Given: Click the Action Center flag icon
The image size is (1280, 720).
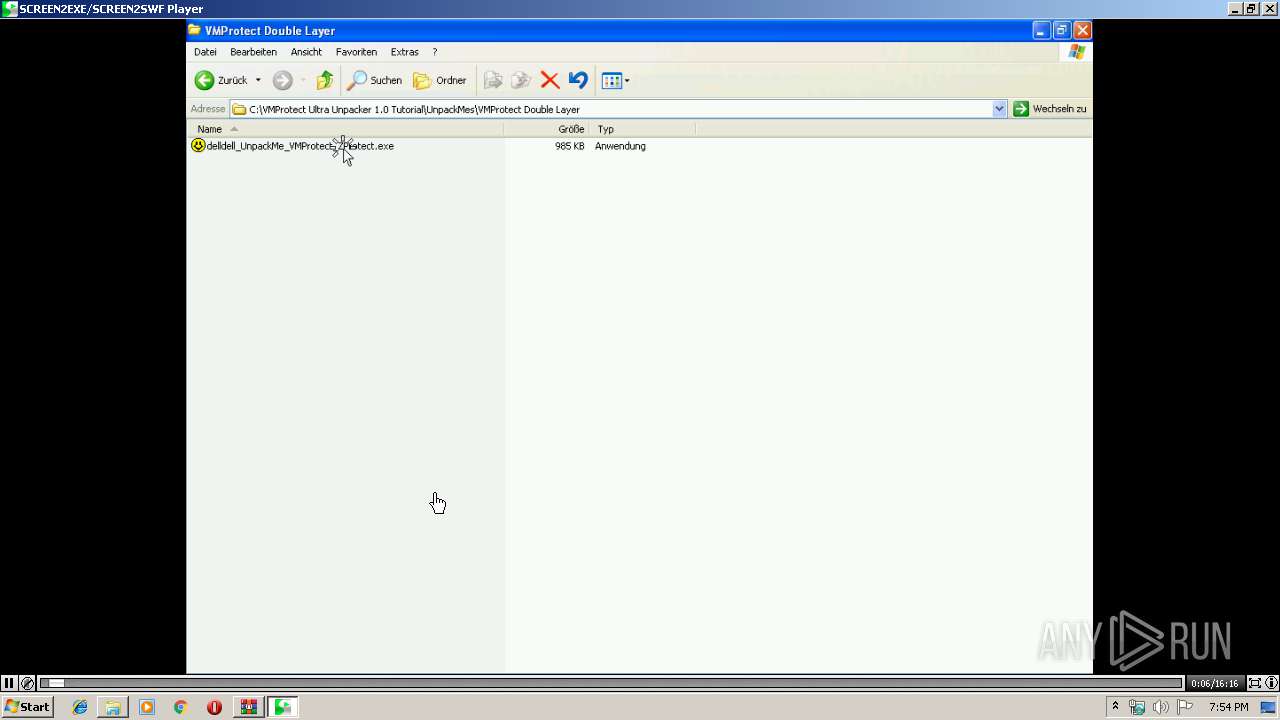Looking at the screenshot, I should click(1185, 707).
